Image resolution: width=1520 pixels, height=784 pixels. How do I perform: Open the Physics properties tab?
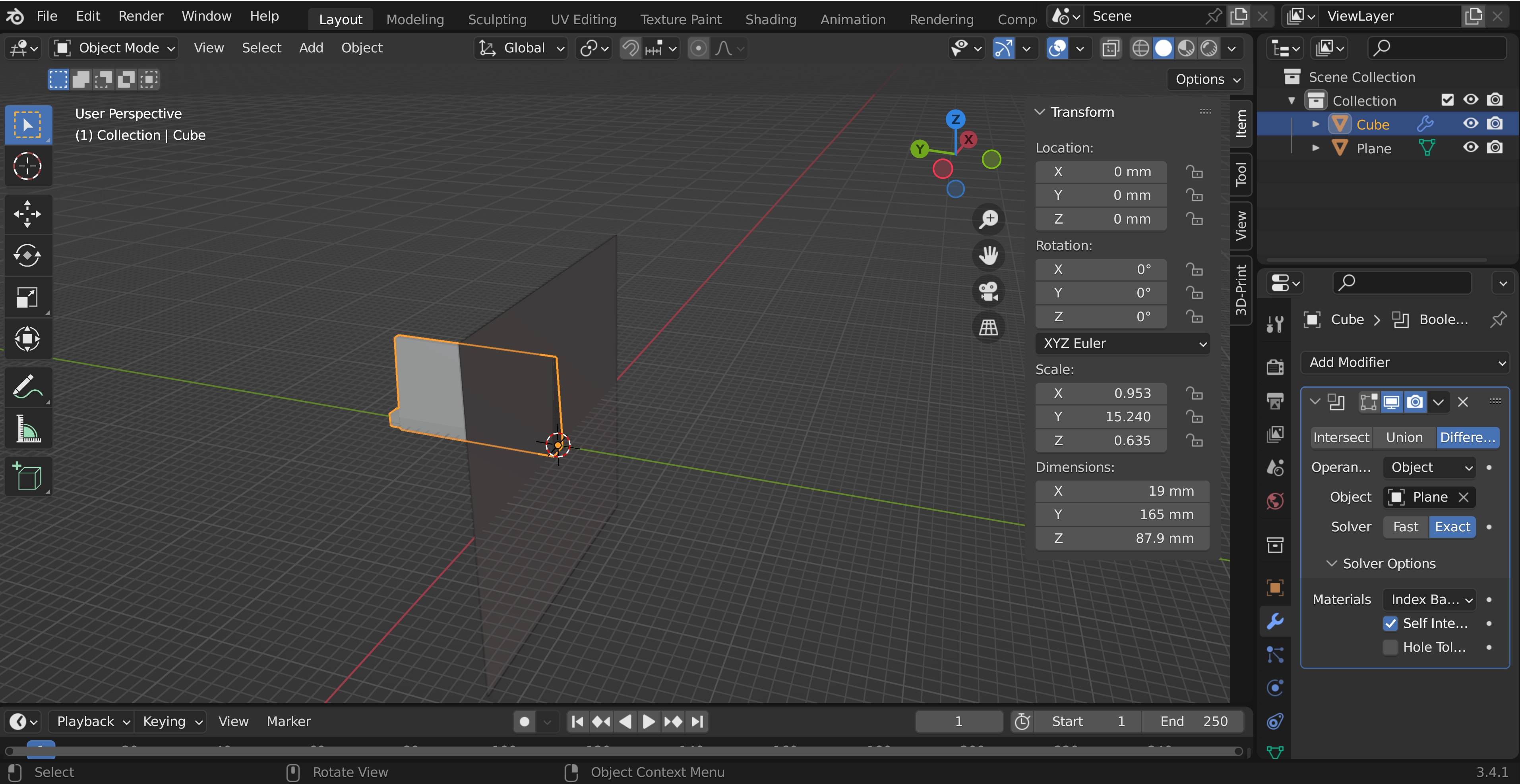click(1275, 688)
